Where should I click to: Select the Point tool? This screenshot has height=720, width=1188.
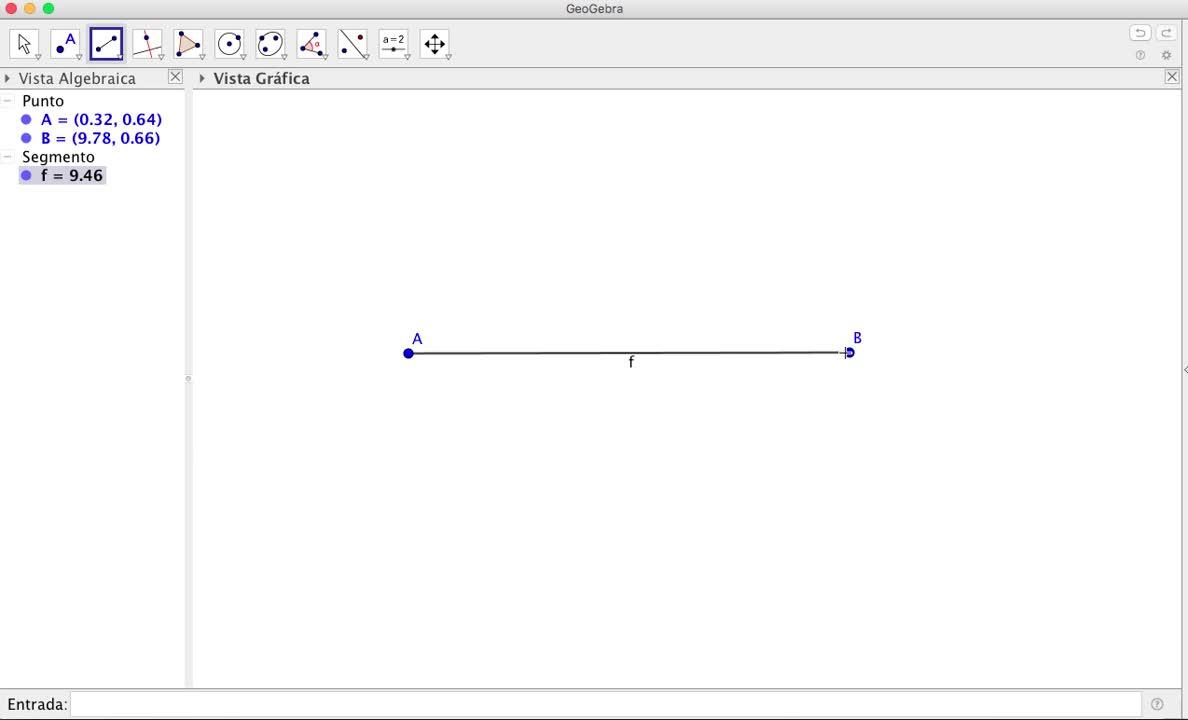[65, 44]
